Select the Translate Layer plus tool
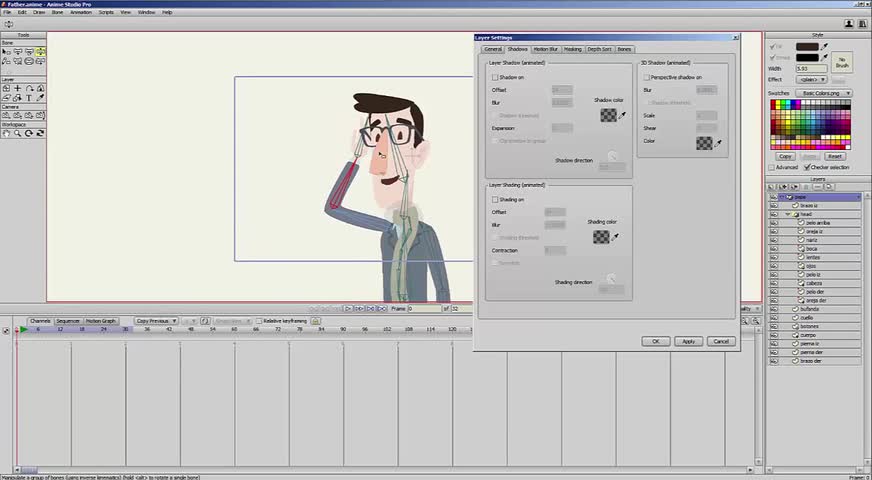This screenshot has height=480, width=872. pyautogui.click(x=18, y=88)
